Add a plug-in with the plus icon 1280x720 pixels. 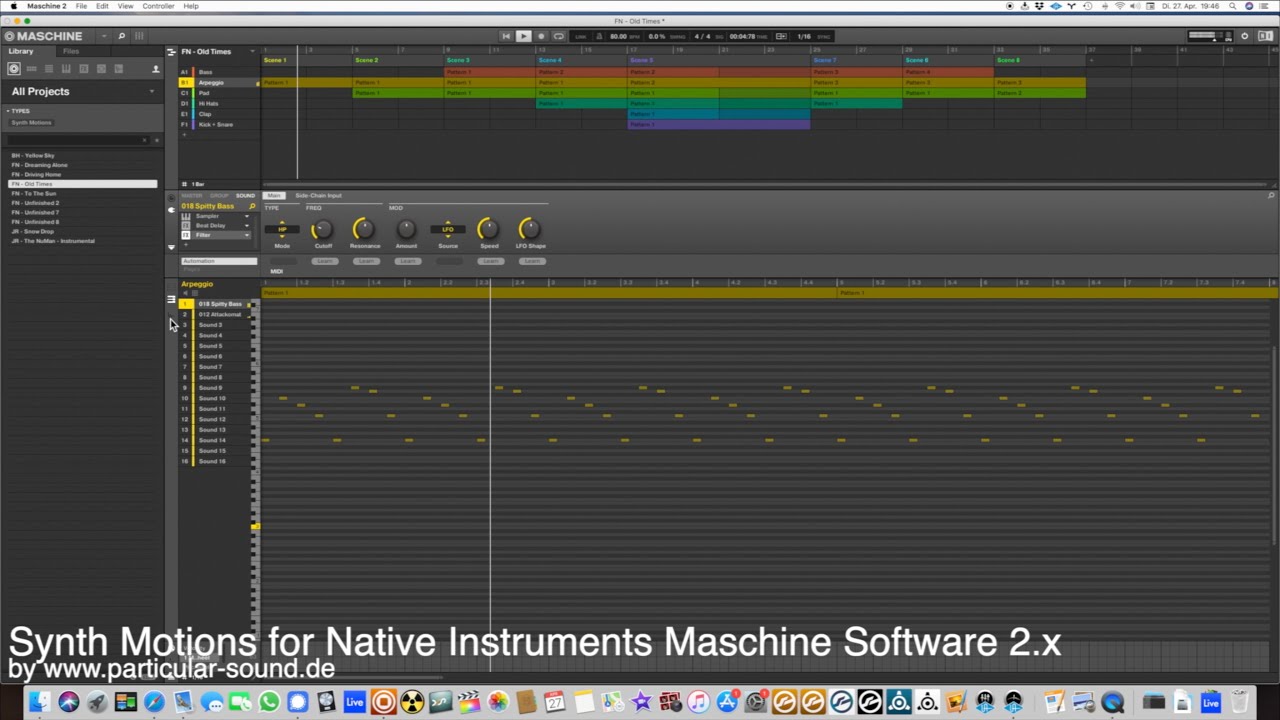pos(186,244)
